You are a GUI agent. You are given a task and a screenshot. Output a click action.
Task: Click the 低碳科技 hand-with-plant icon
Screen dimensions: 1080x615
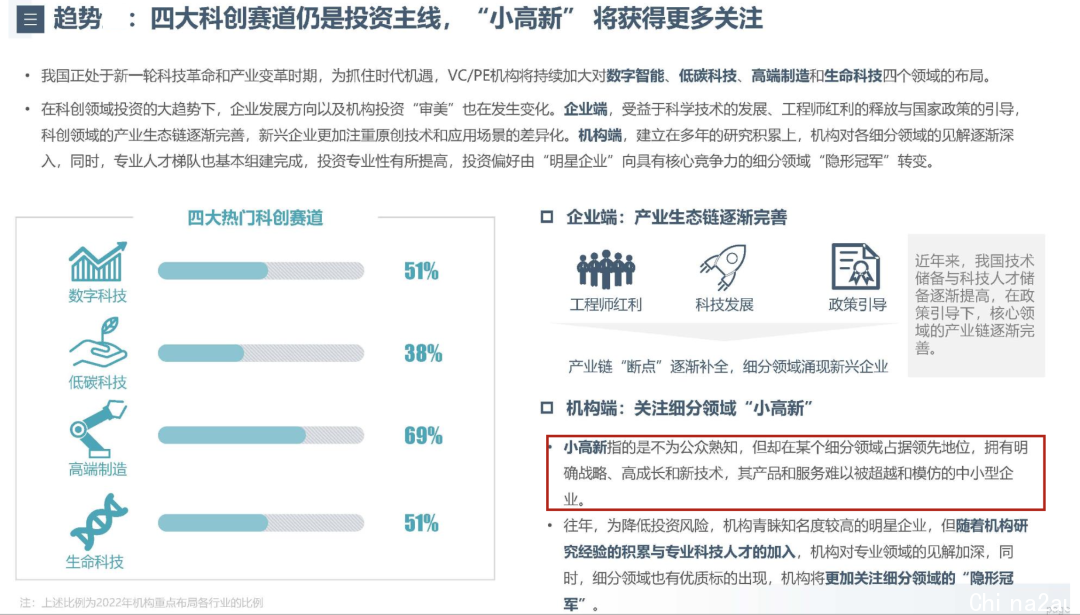tap(98, 342)
